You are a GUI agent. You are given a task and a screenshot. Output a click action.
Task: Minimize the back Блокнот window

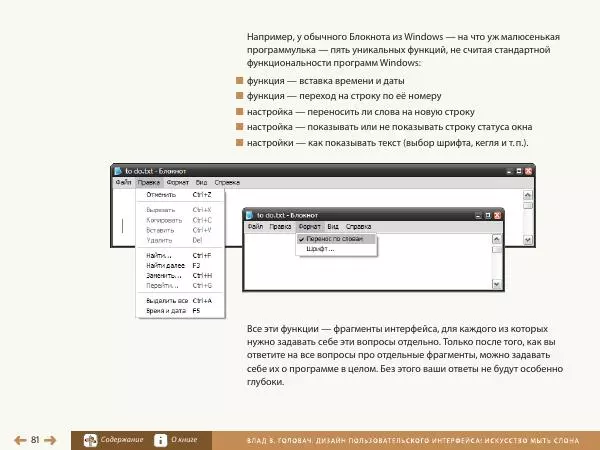(x=509, y=171)
